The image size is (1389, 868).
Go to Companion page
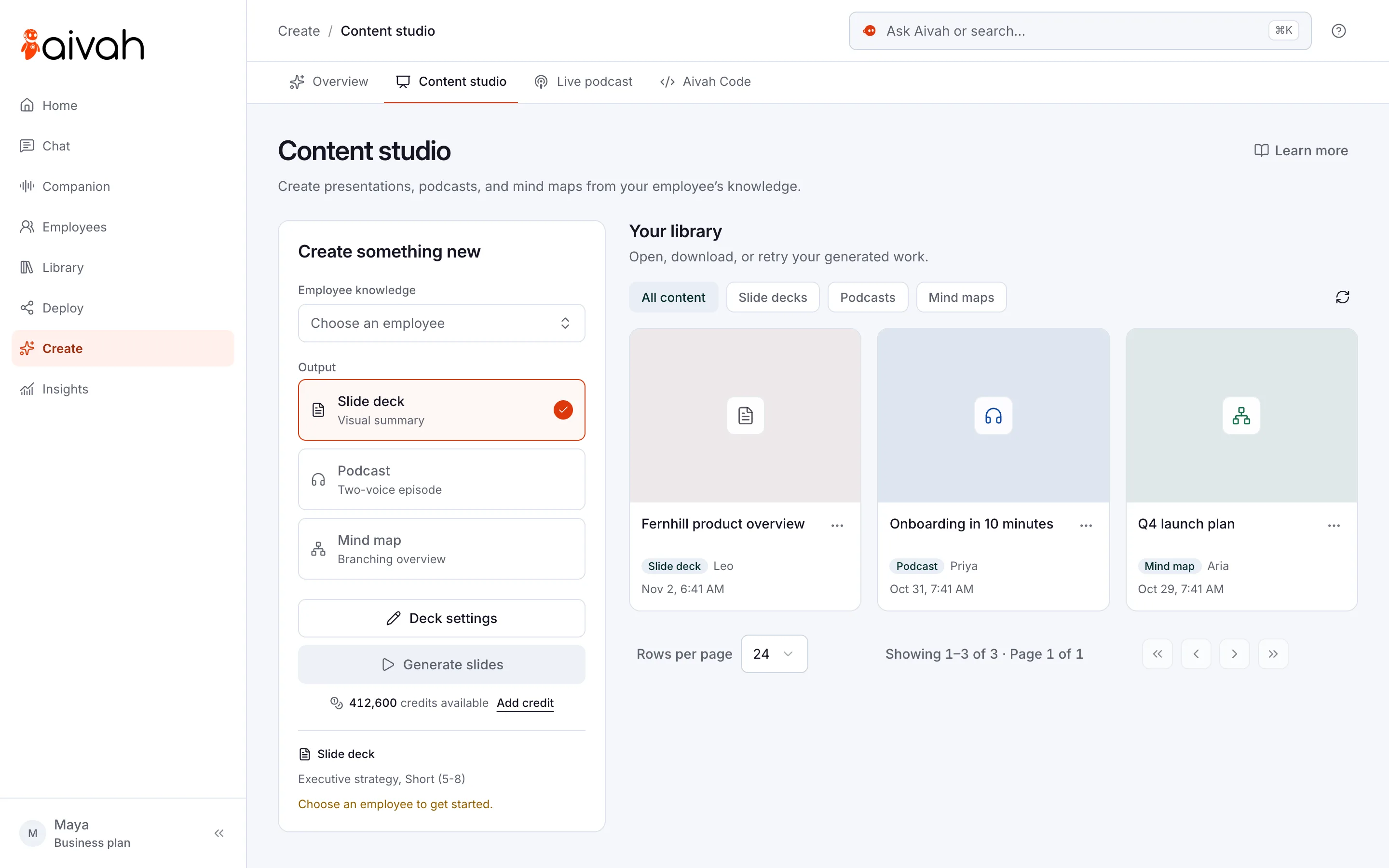pos(123,187)
